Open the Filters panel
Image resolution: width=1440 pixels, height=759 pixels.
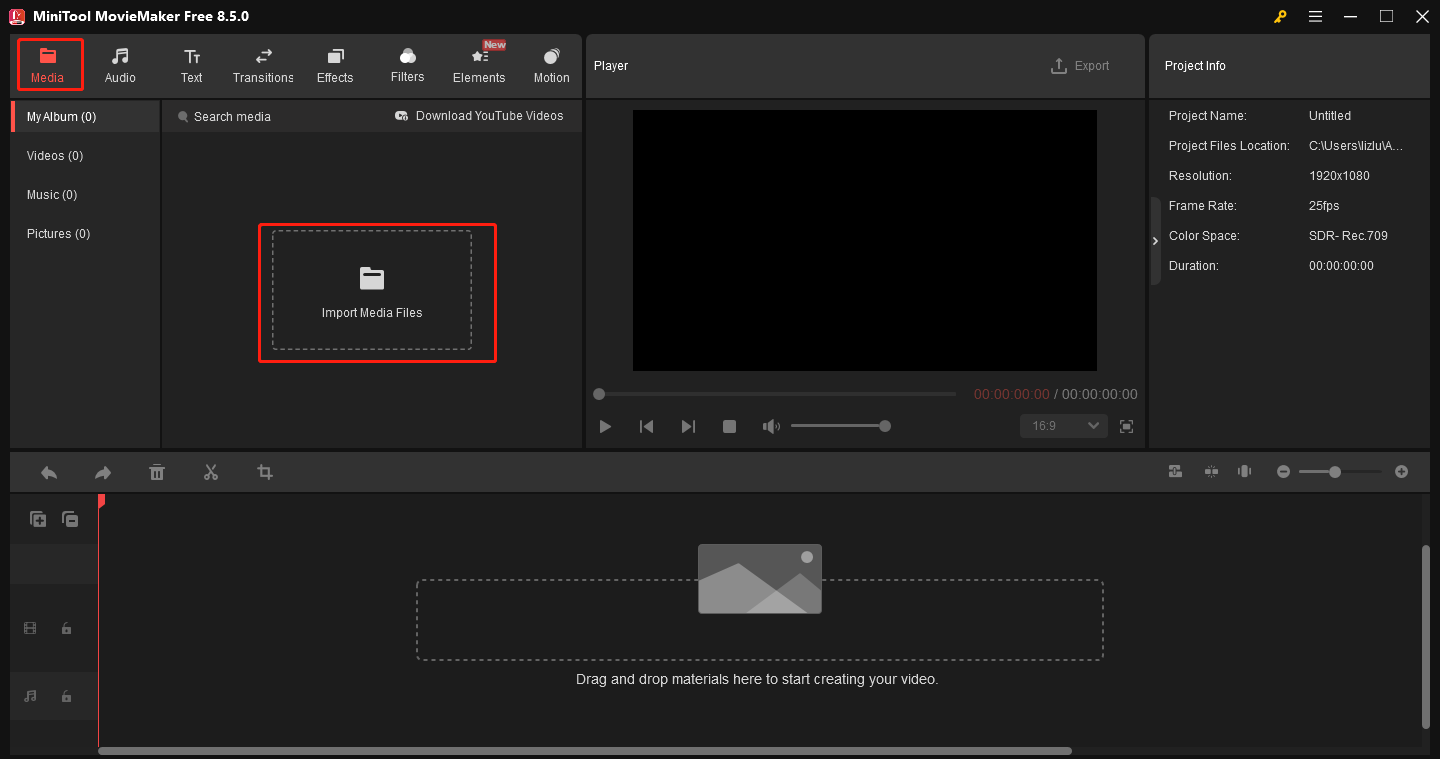407,65
